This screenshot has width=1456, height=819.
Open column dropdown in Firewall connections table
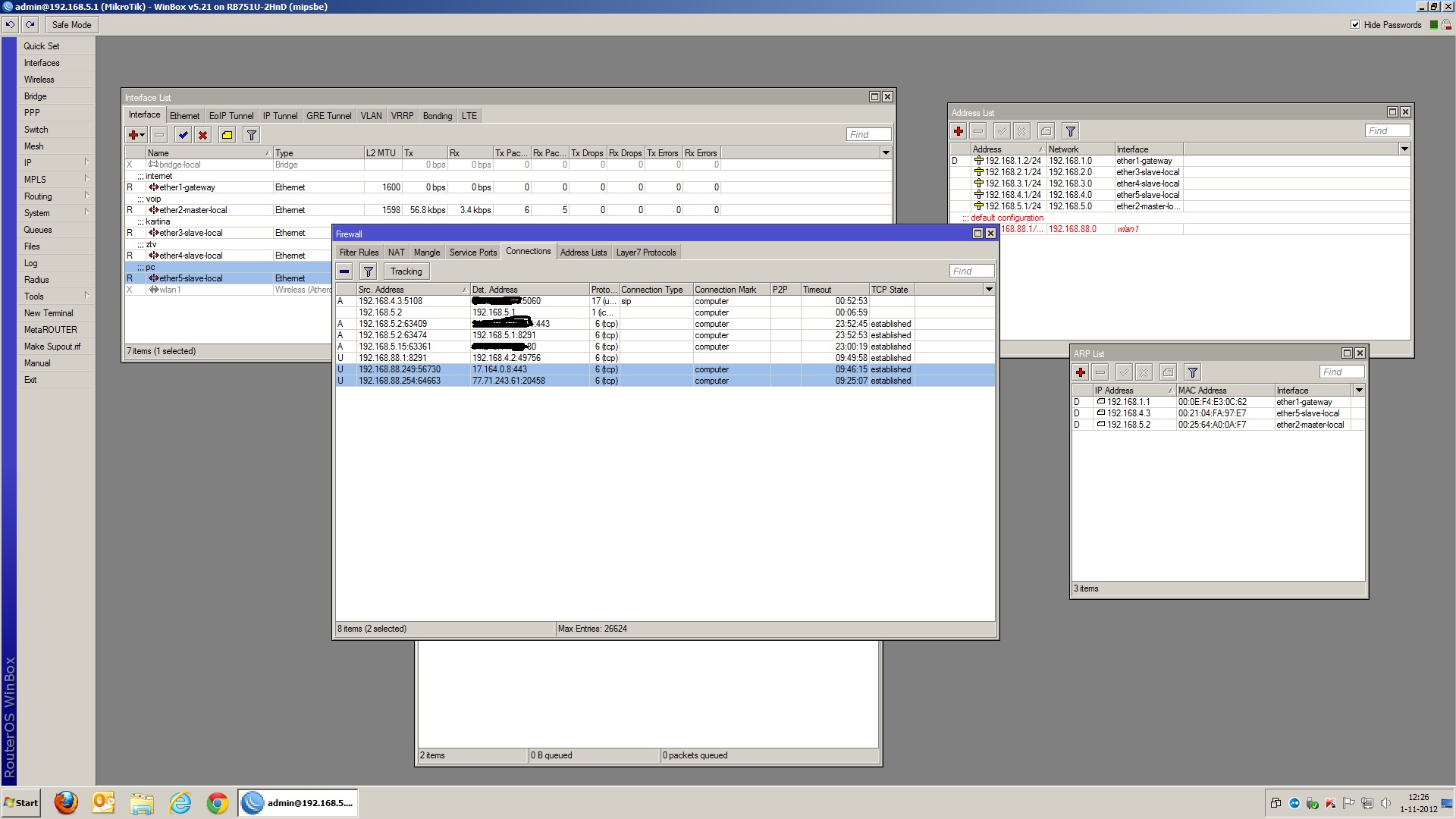(989, 289)
